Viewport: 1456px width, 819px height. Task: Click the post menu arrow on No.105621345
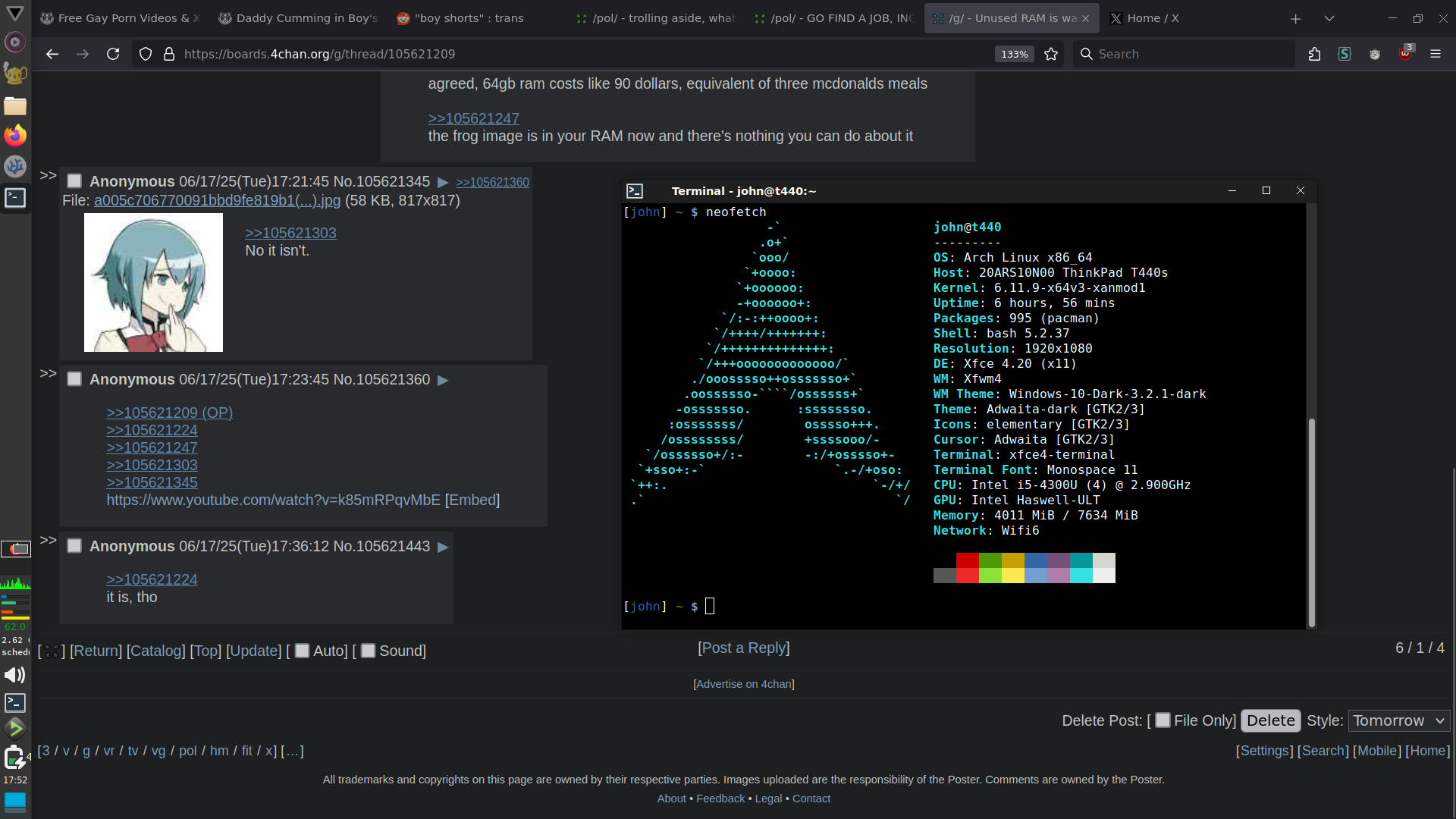click(x=443, y=182)
